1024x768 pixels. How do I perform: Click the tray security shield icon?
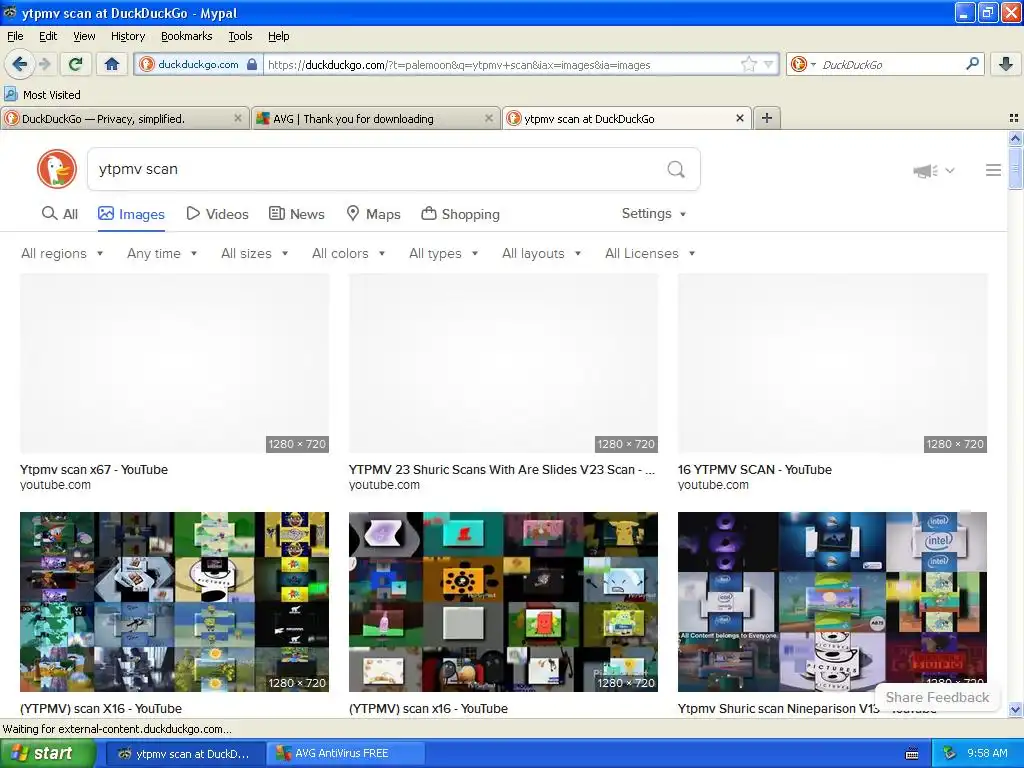coord(950,754)
